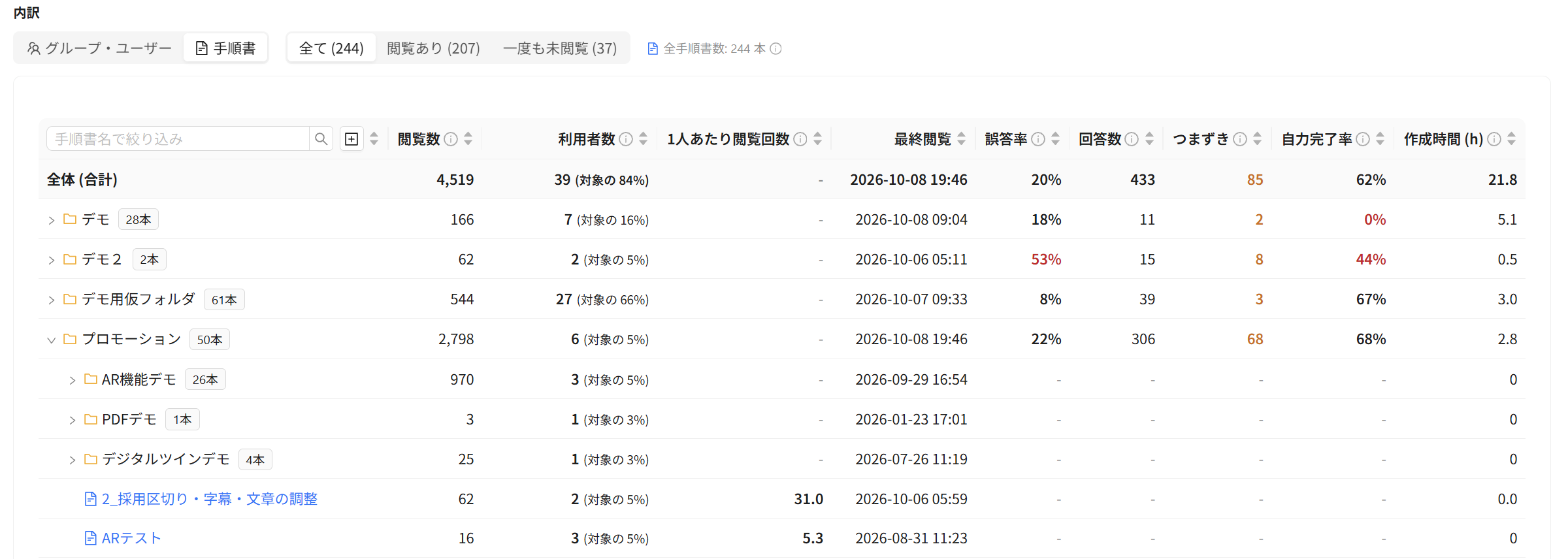Select the 一度も未閲覧 (37) filter

click(560, 48)
